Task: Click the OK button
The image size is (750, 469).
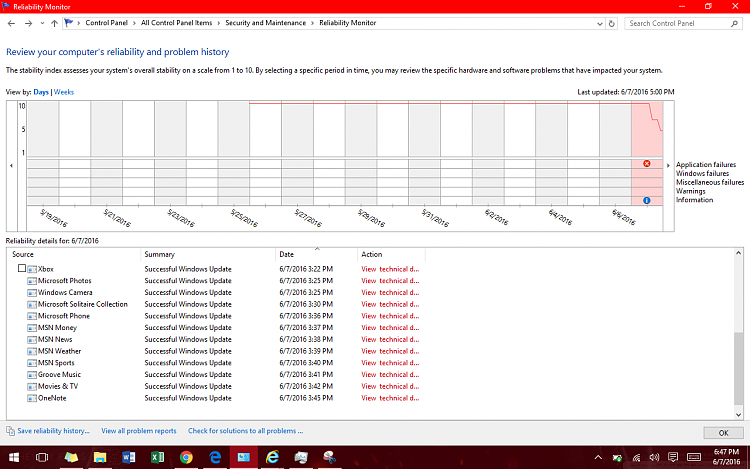Action: [723, 433]
